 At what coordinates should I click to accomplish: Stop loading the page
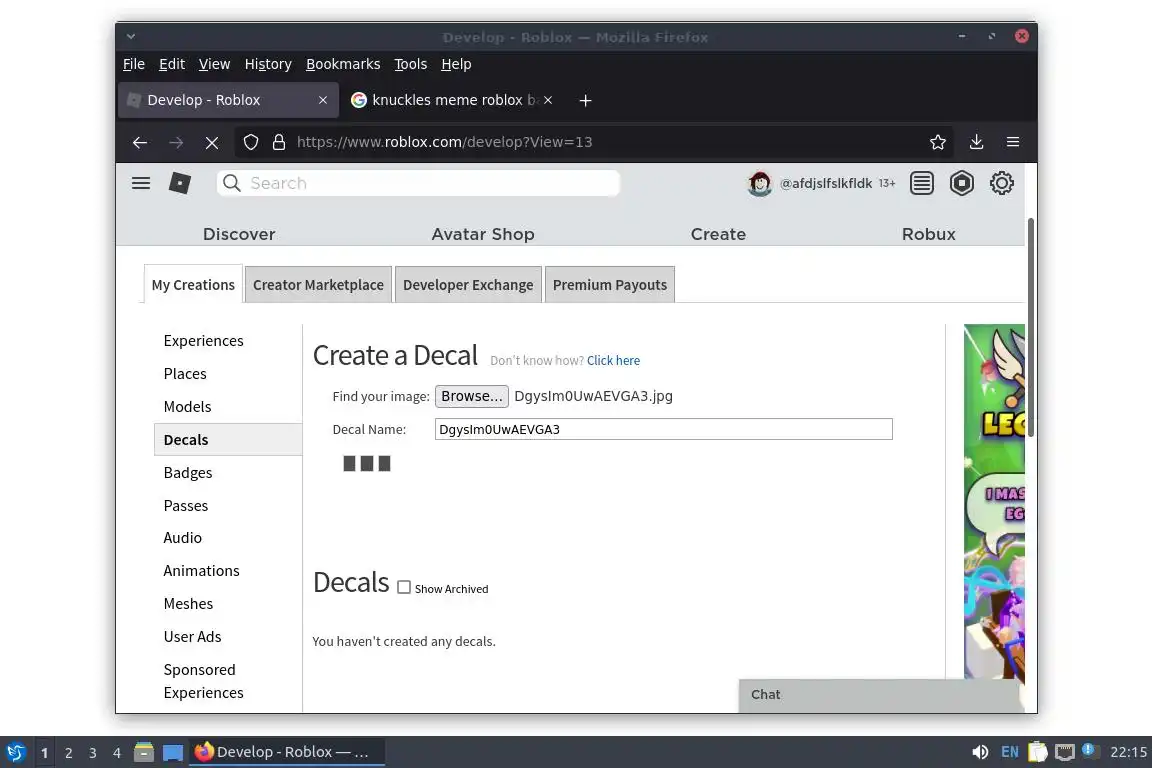[212, 143]
